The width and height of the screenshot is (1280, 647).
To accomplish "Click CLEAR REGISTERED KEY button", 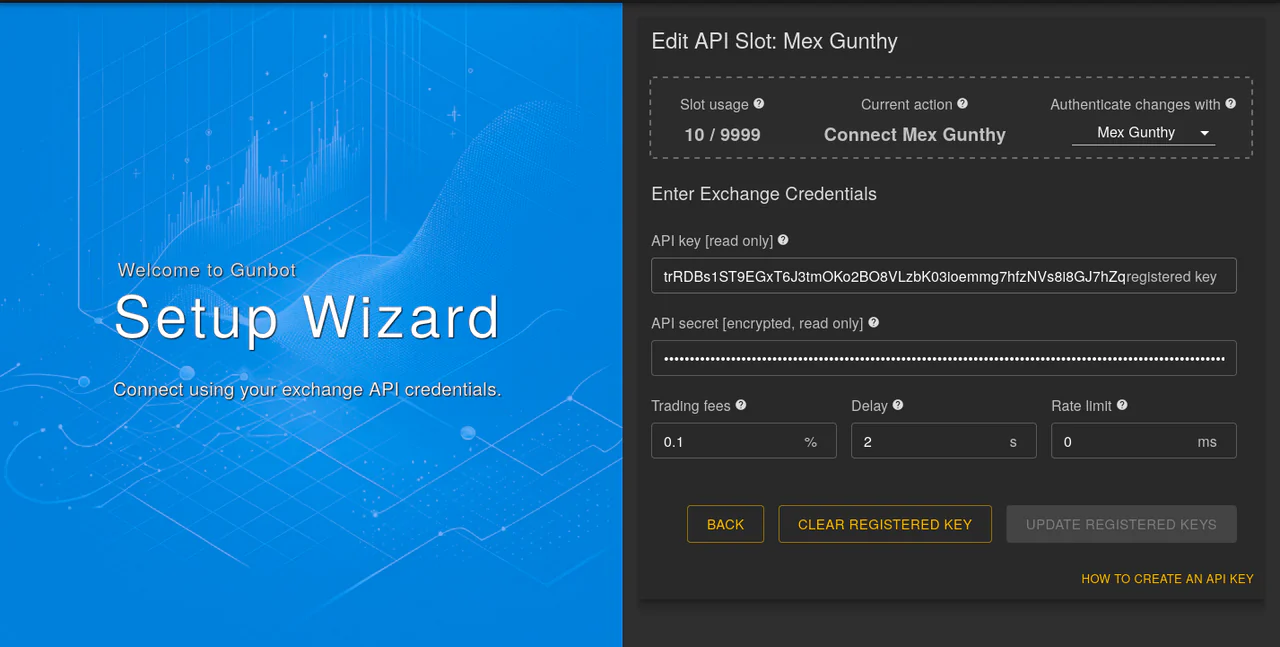I will click(x=885, y=524).
